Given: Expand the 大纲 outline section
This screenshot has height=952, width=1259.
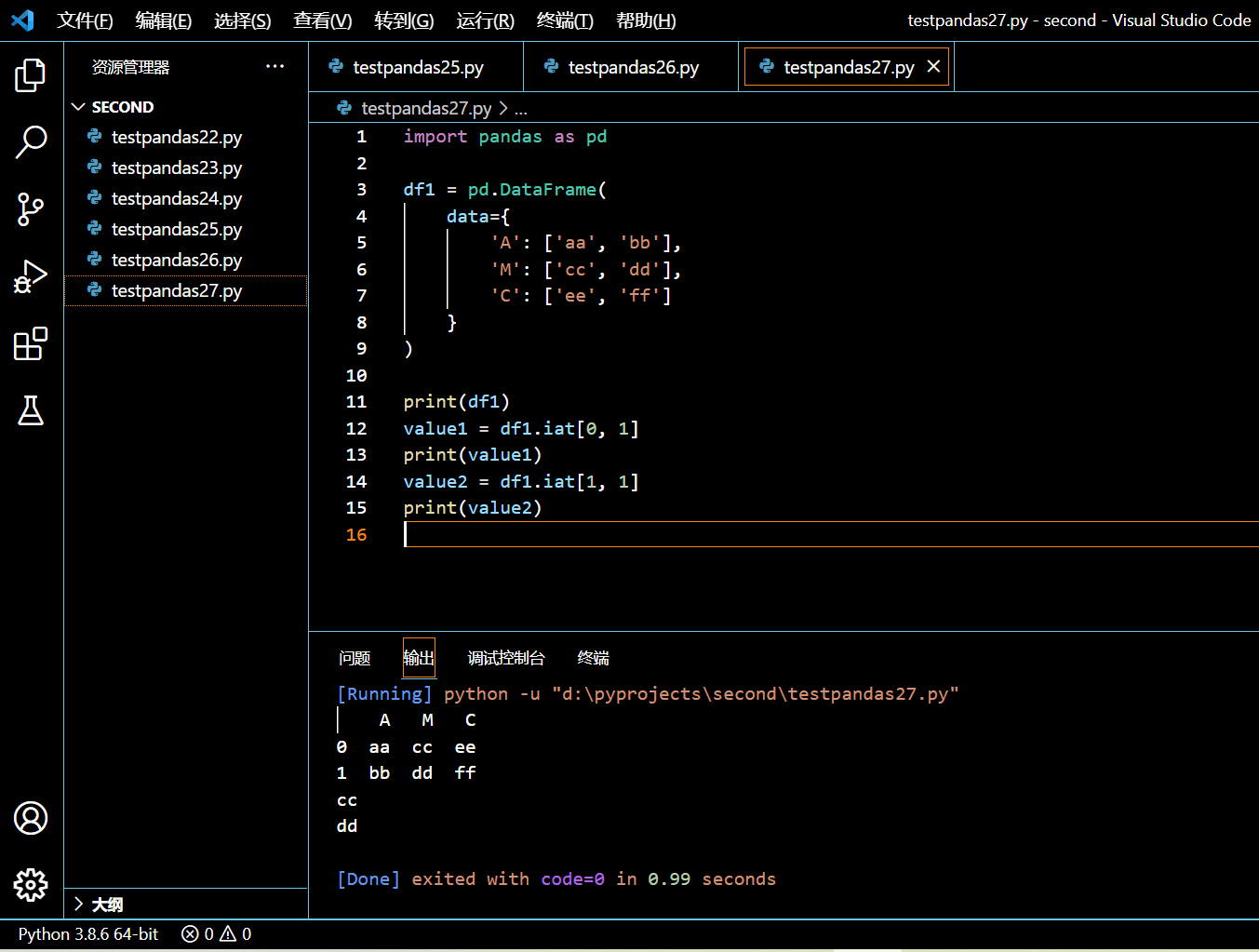Looking at the screenshot, I should (x=186, y=904).
